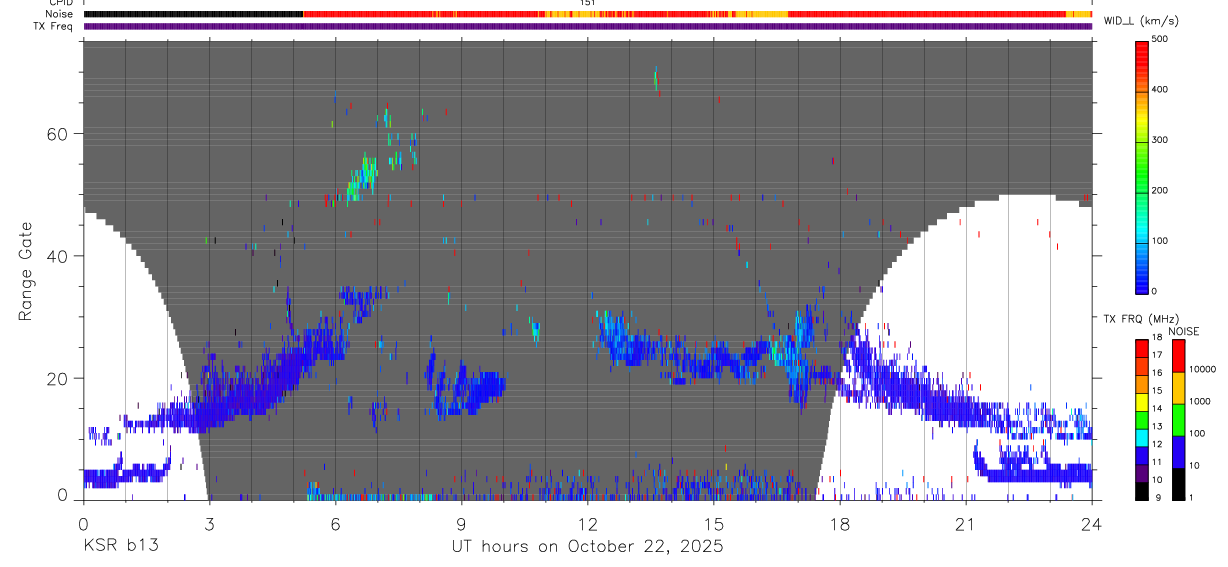Screen dimensions: 1228x567
Task: Click the "200" tick on width colorbar
Action: tap(1160, 190)
